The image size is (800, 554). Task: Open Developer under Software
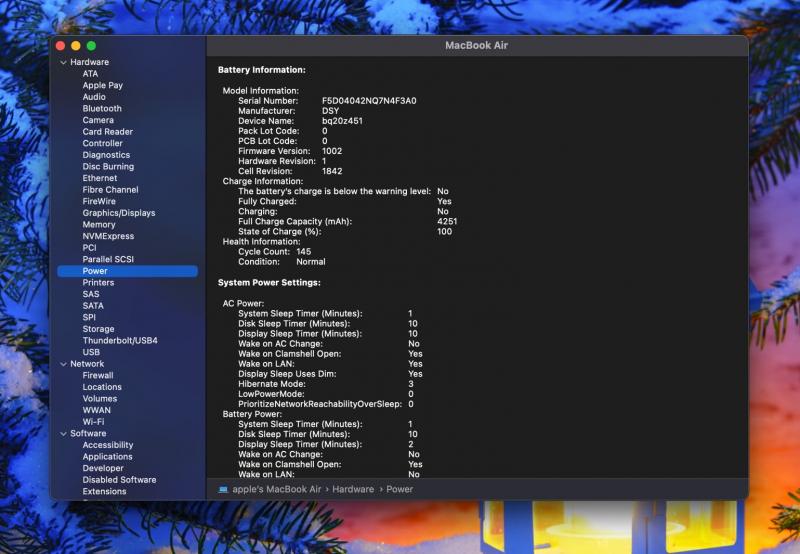103,468
